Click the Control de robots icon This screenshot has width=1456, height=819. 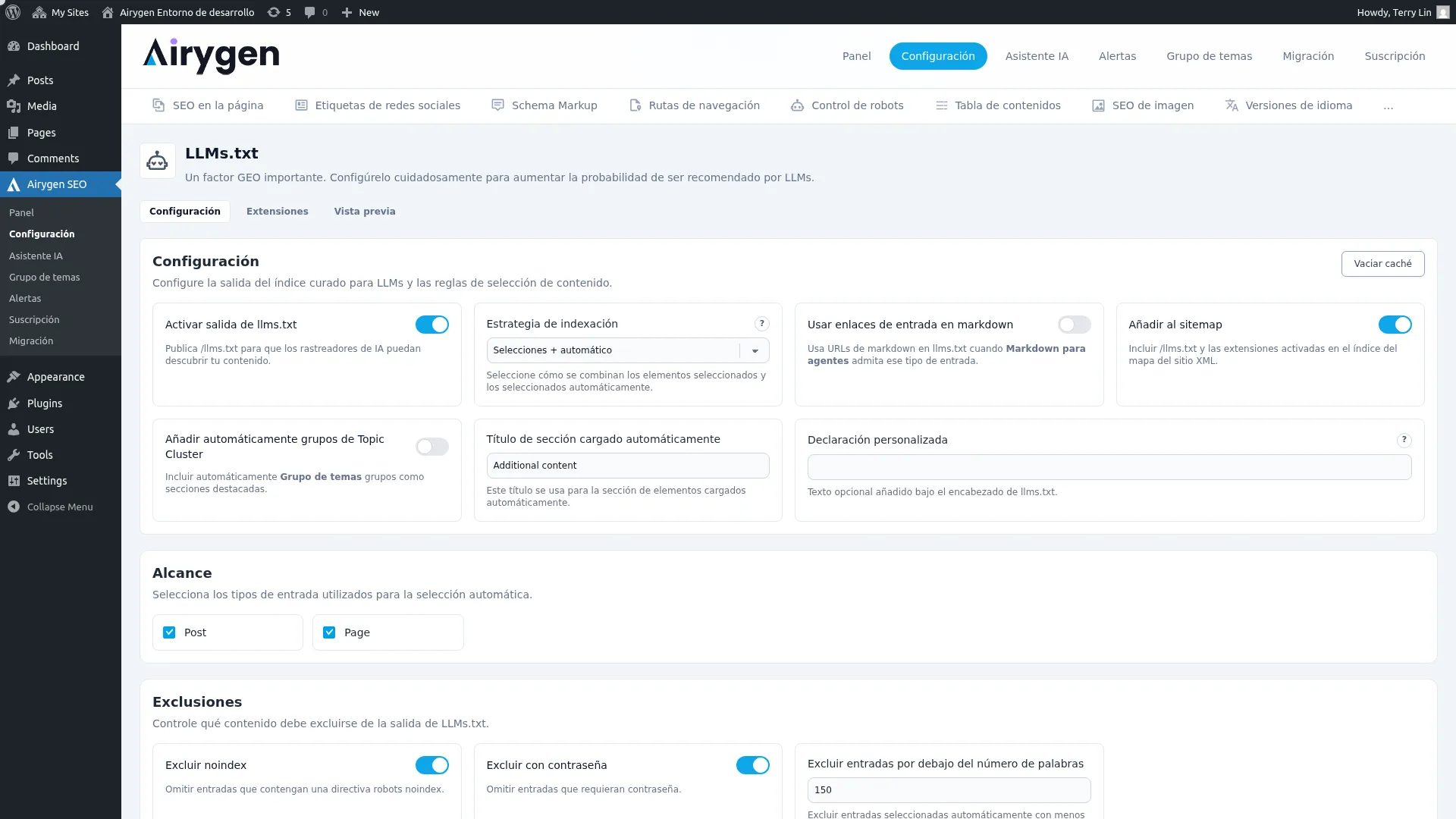(x=797, y=105)
